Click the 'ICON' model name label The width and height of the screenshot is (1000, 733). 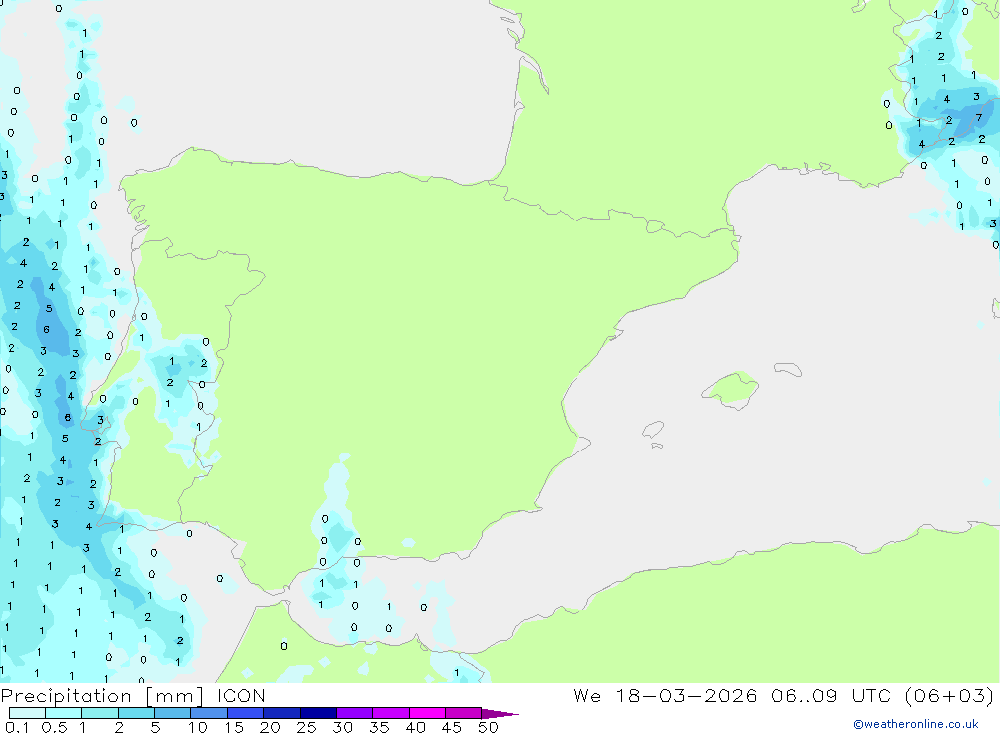pos(241,695)
